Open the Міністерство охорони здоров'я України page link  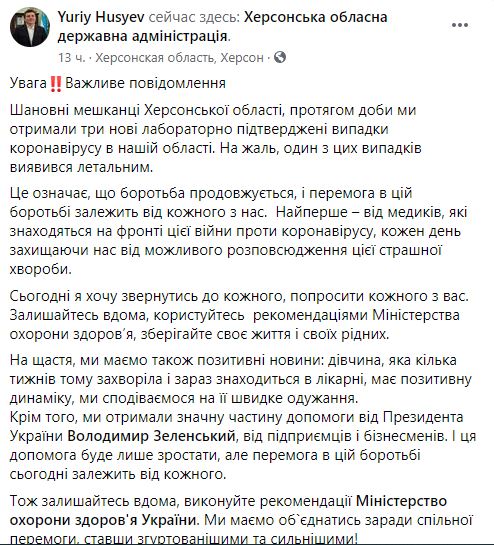pyautogui.click(x=228, y=511)
